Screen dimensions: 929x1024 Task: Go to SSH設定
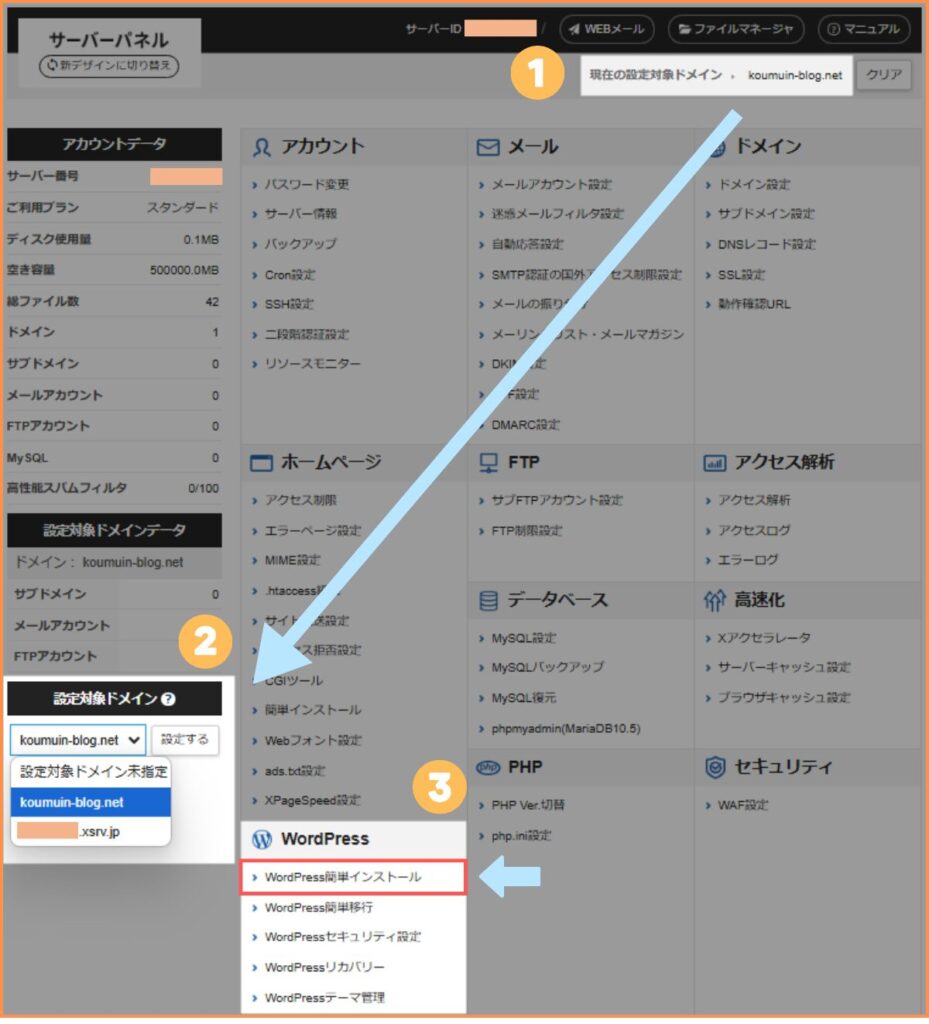point(289,304)
